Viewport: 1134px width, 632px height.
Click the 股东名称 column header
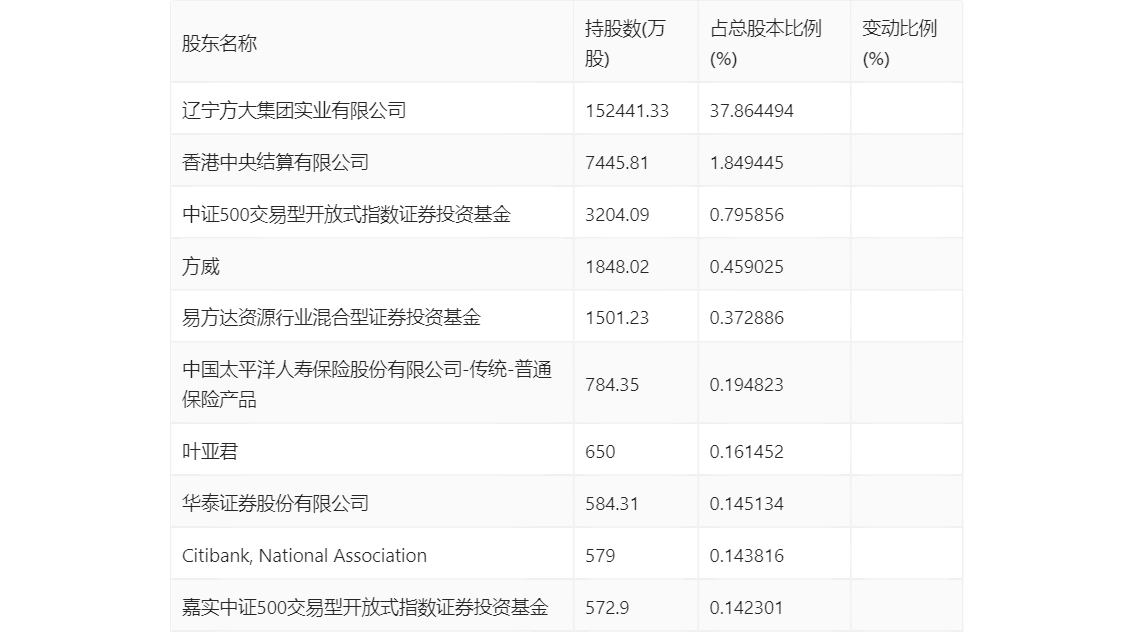(219, 43)
